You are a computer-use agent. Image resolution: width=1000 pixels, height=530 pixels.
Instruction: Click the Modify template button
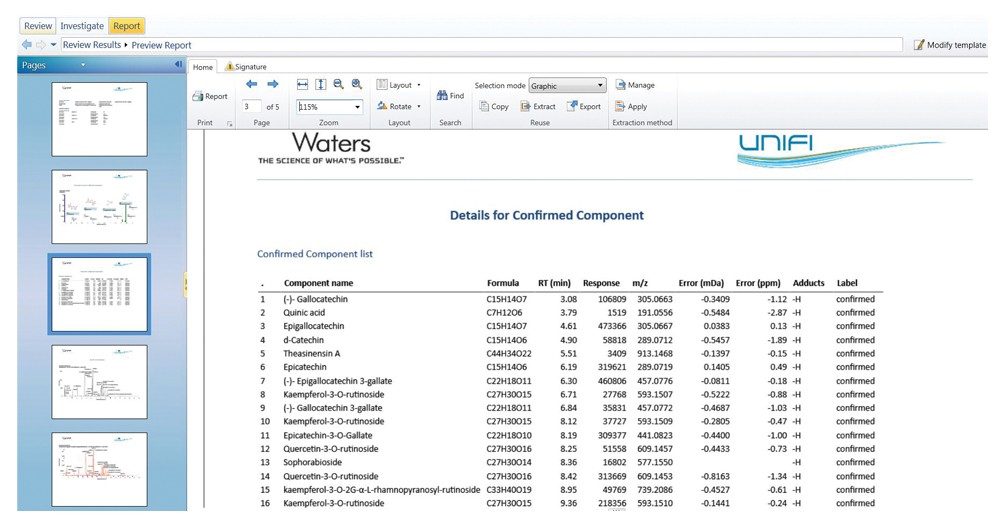click(950, 45)
